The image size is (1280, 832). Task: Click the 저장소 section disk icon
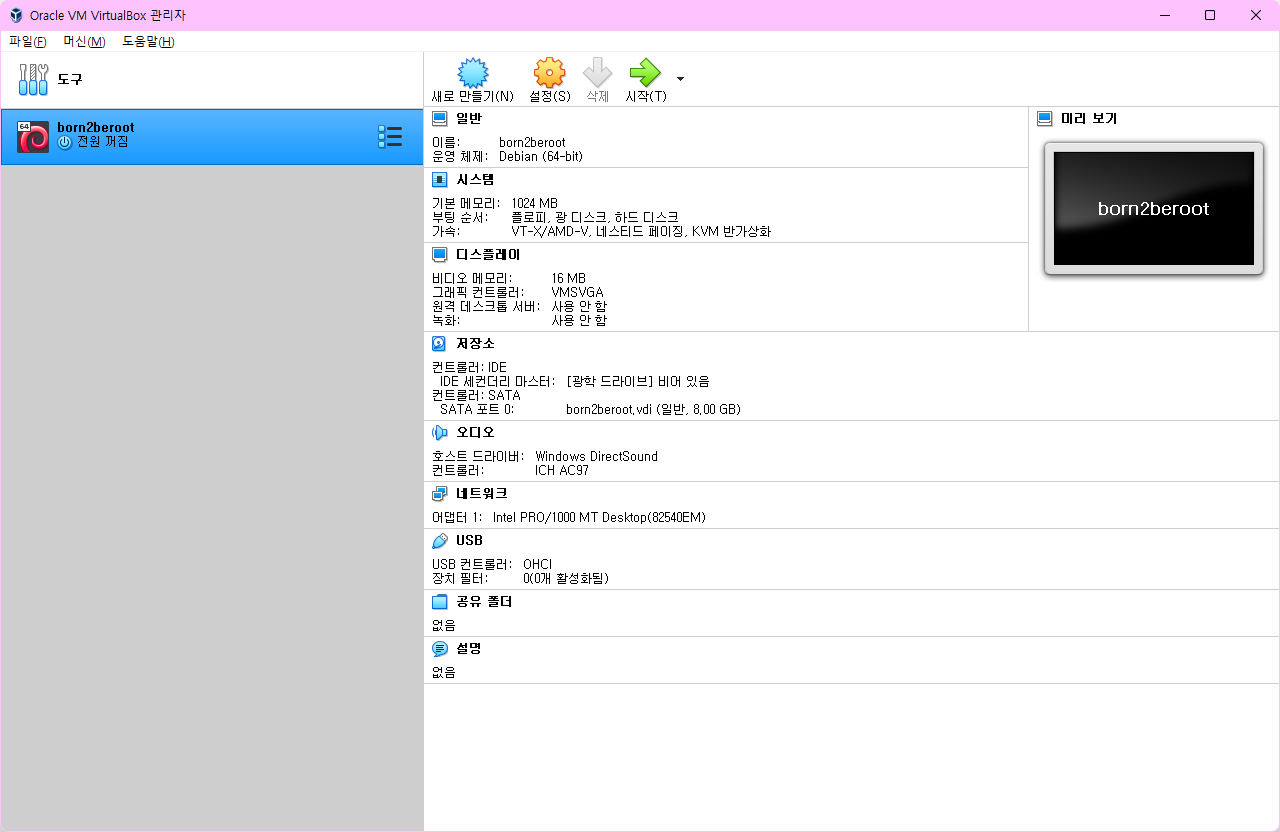tap(439, 343)
